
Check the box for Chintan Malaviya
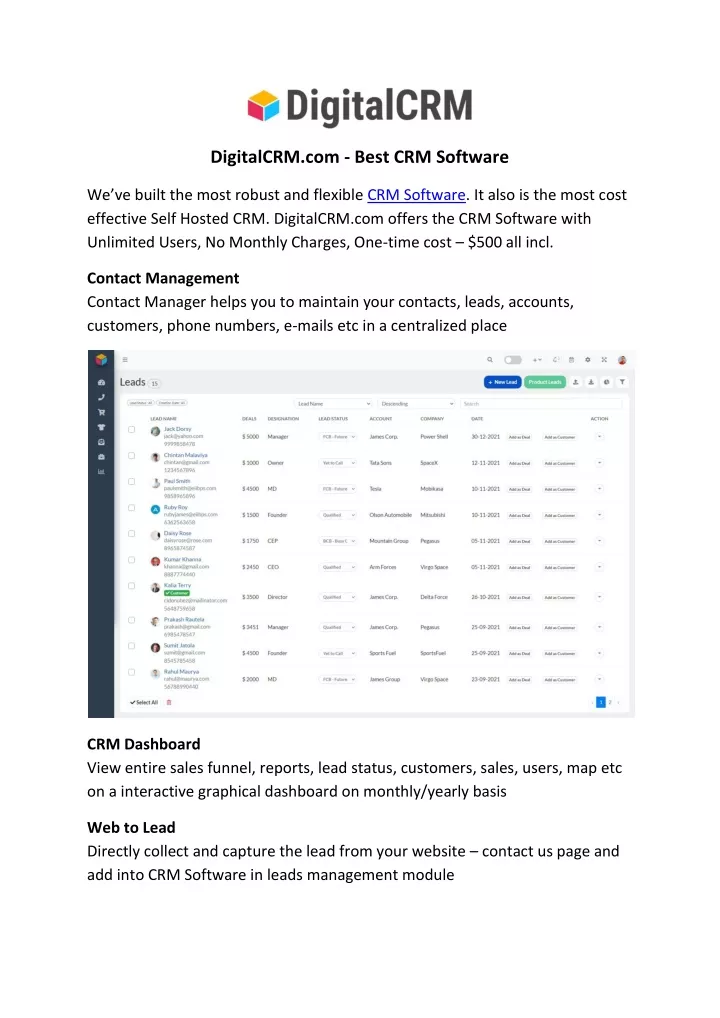point(132,456)
